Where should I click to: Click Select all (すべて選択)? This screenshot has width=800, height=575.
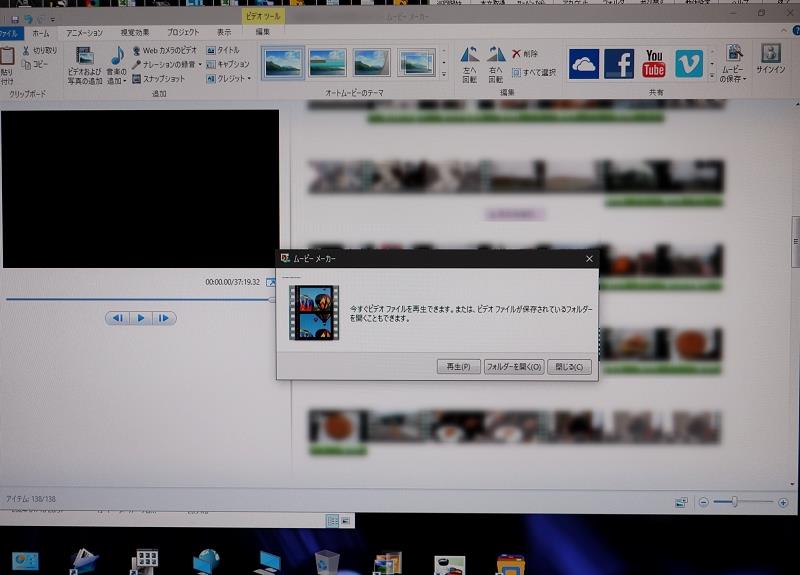[534, 72]
